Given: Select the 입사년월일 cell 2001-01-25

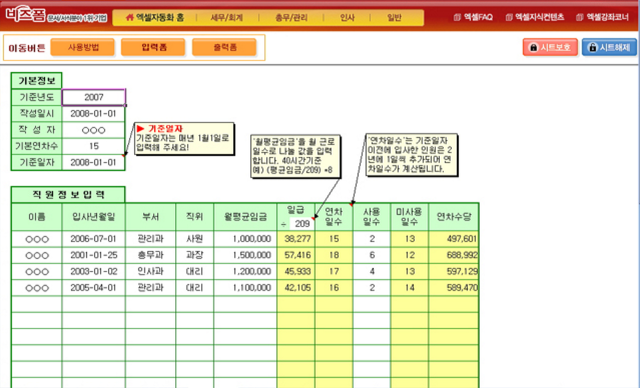Looking at the screenshot, I should [x=94, y=255].
